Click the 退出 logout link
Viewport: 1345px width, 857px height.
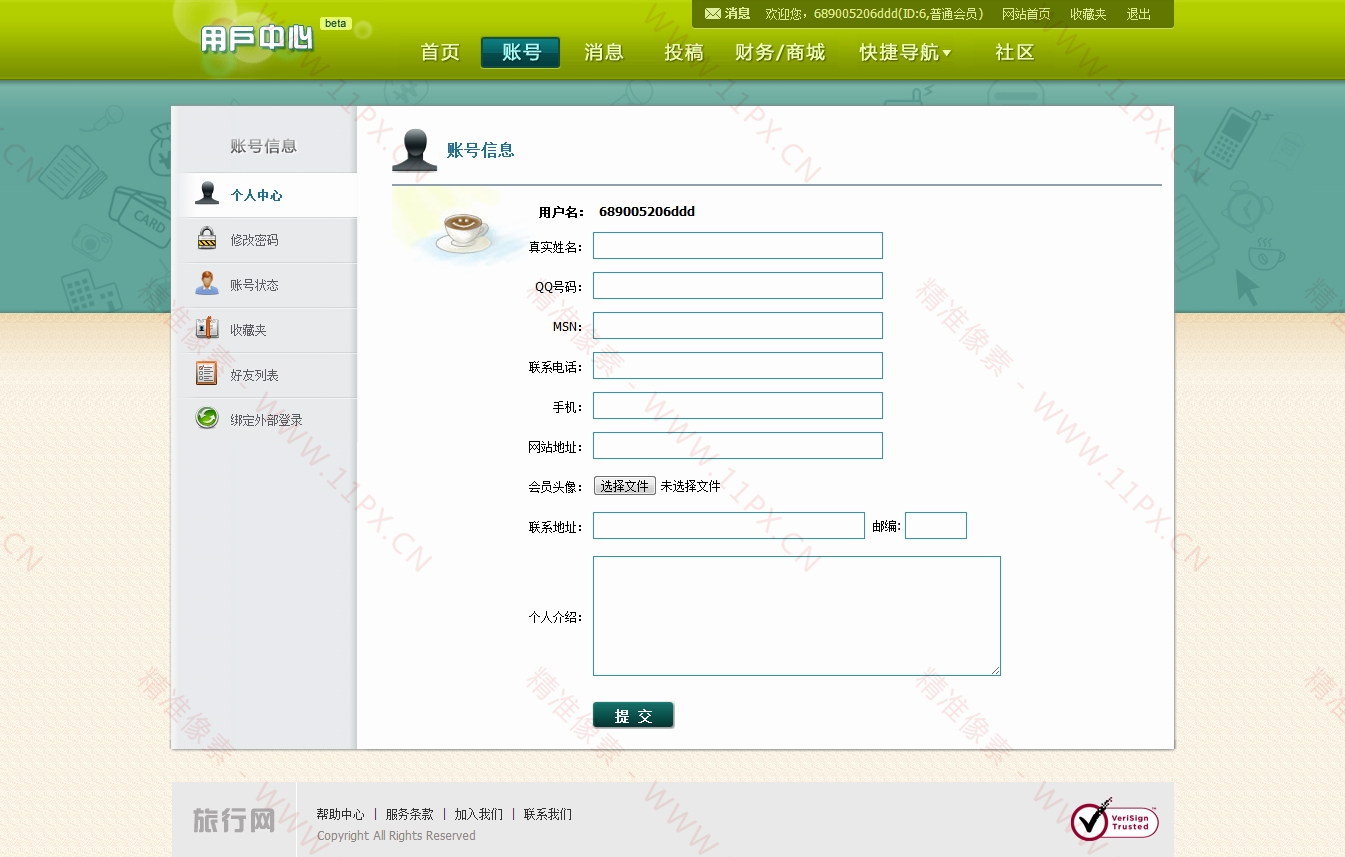(x=1138, y=14)
